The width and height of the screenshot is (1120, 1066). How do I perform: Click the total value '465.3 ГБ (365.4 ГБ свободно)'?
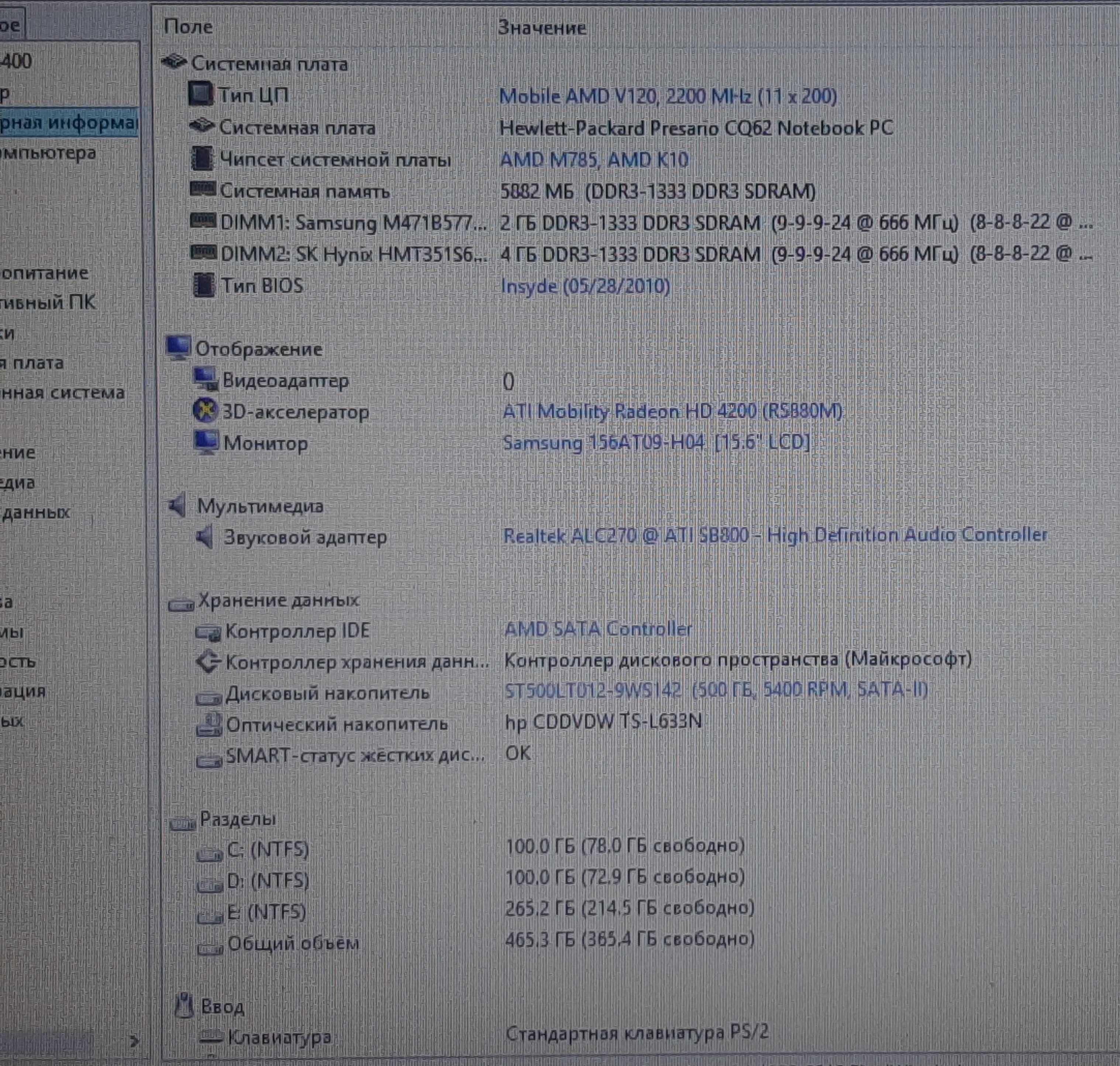coord(630,939)
